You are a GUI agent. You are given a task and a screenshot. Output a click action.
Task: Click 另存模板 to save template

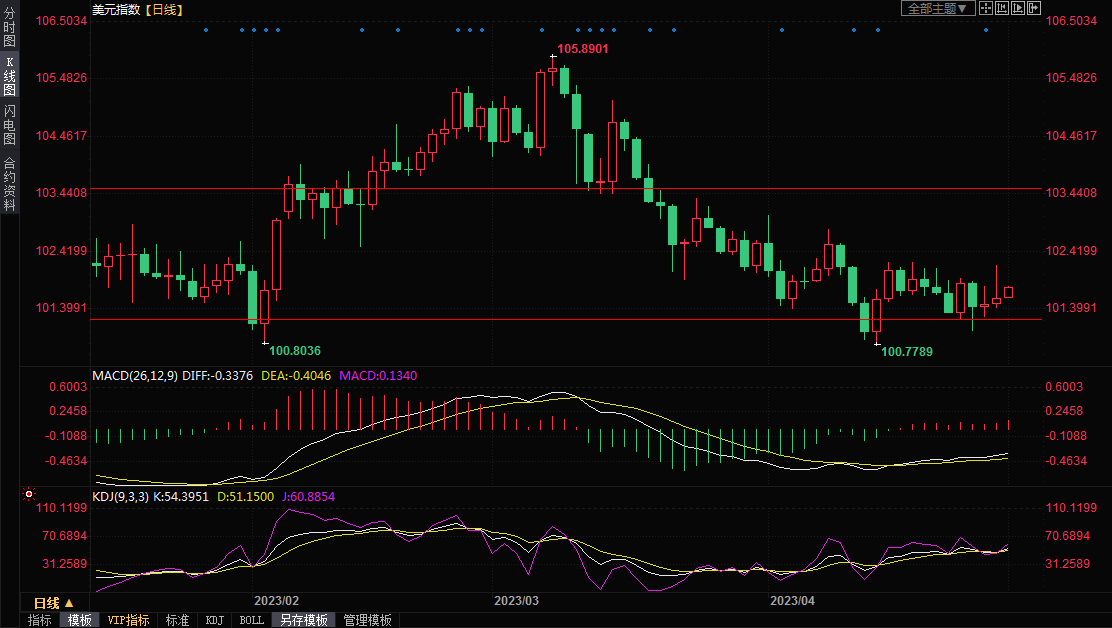(303, 620)
